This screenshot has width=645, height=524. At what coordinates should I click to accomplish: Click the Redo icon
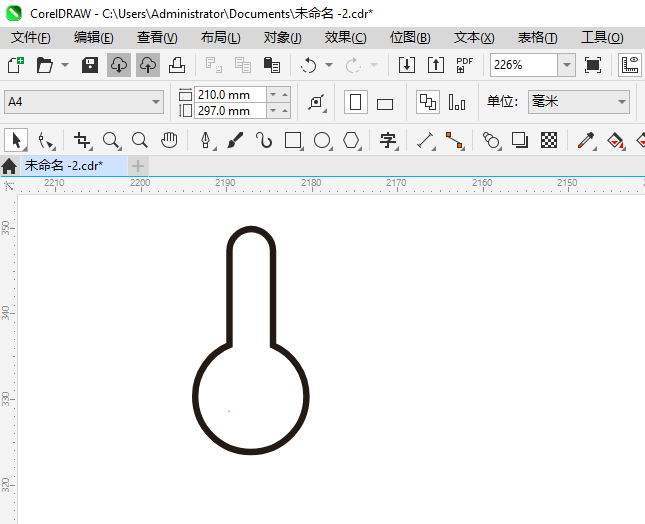coord(353,65)
